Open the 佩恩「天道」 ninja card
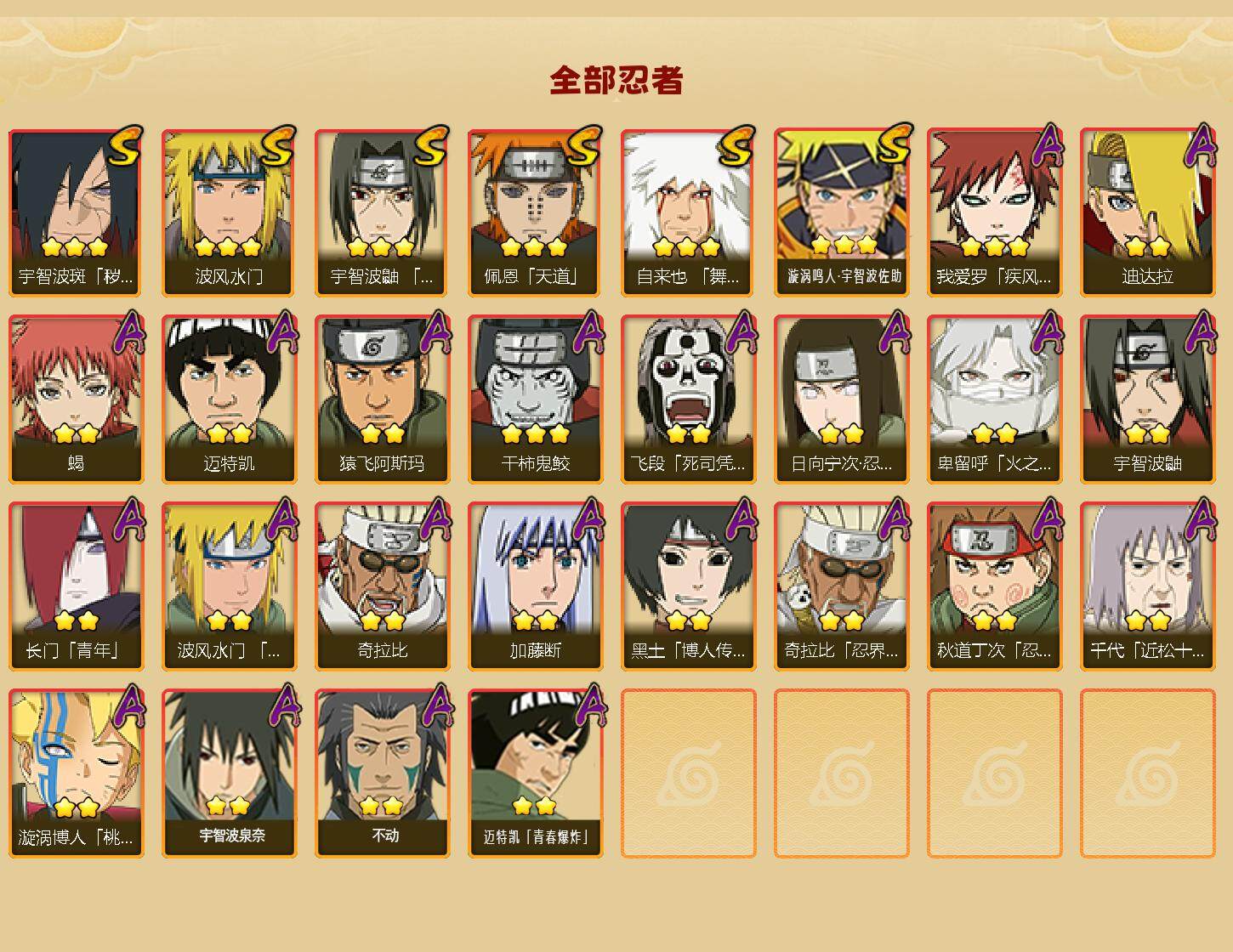The image size is (1233, 952). pyautogui.click(x=535, y=212)
